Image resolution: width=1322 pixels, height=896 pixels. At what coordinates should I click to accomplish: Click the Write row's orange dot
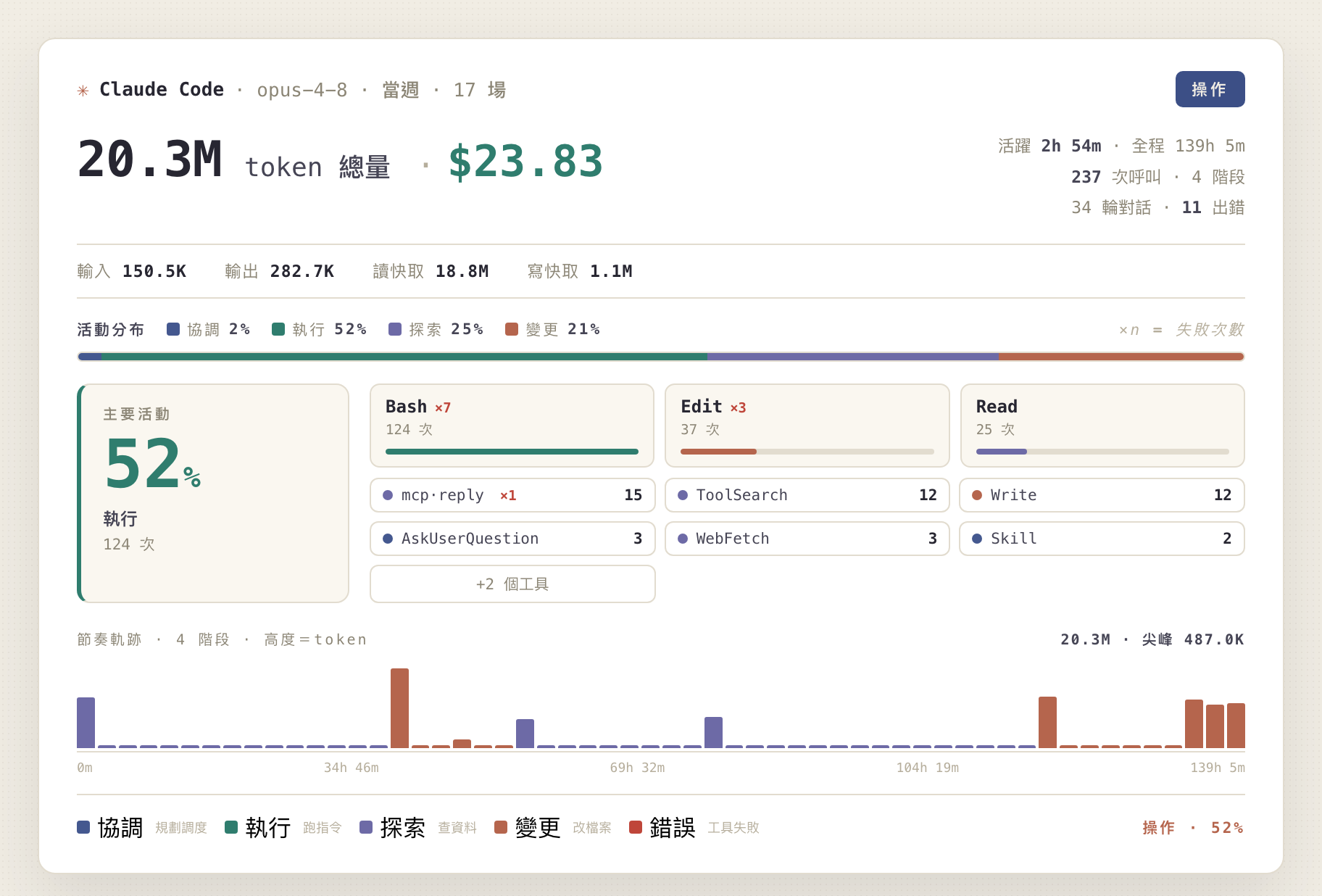977,495
